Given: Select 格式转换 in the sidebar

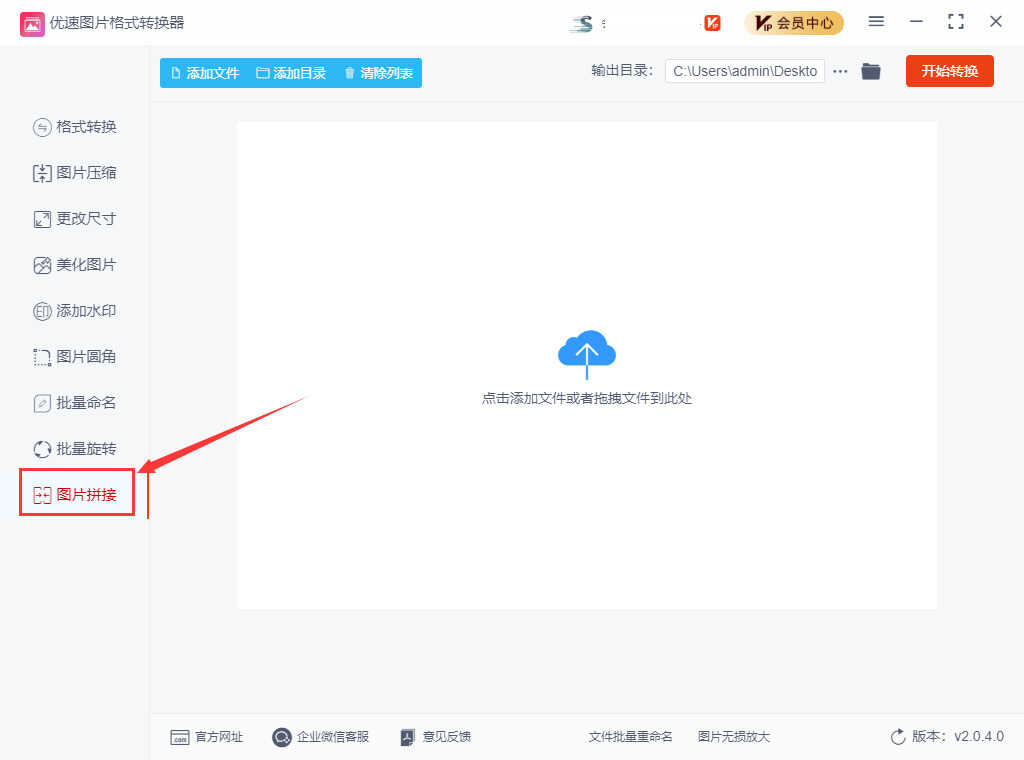Looking at the screenshot, I should pyautogui.click(x=75, y=127).
